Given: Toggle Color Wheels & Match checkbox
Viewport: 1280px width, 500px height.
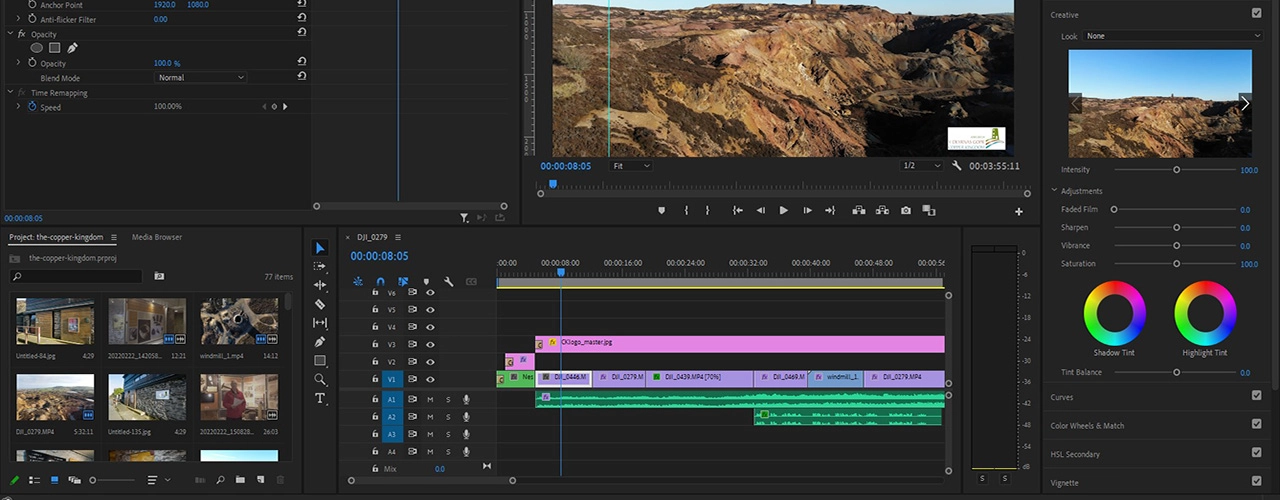Looking at the screenshot, I should point(1256,424).
